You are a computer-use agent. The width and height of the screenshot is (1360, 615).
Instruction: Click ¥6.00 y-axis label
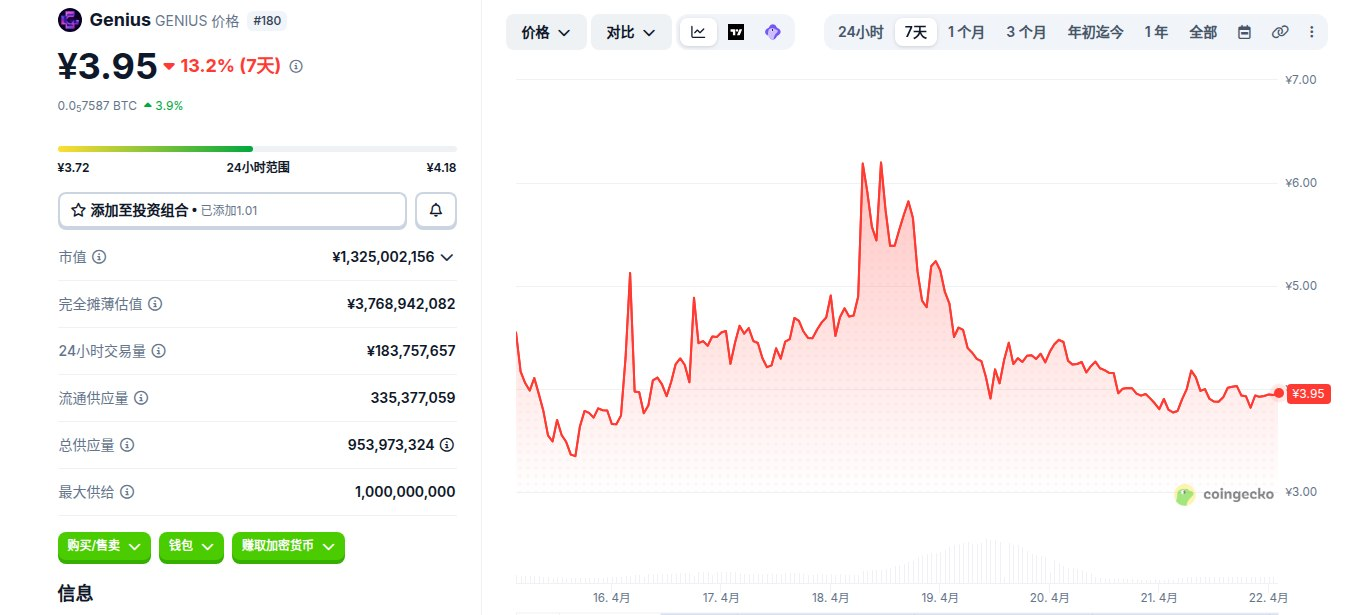1301,183
